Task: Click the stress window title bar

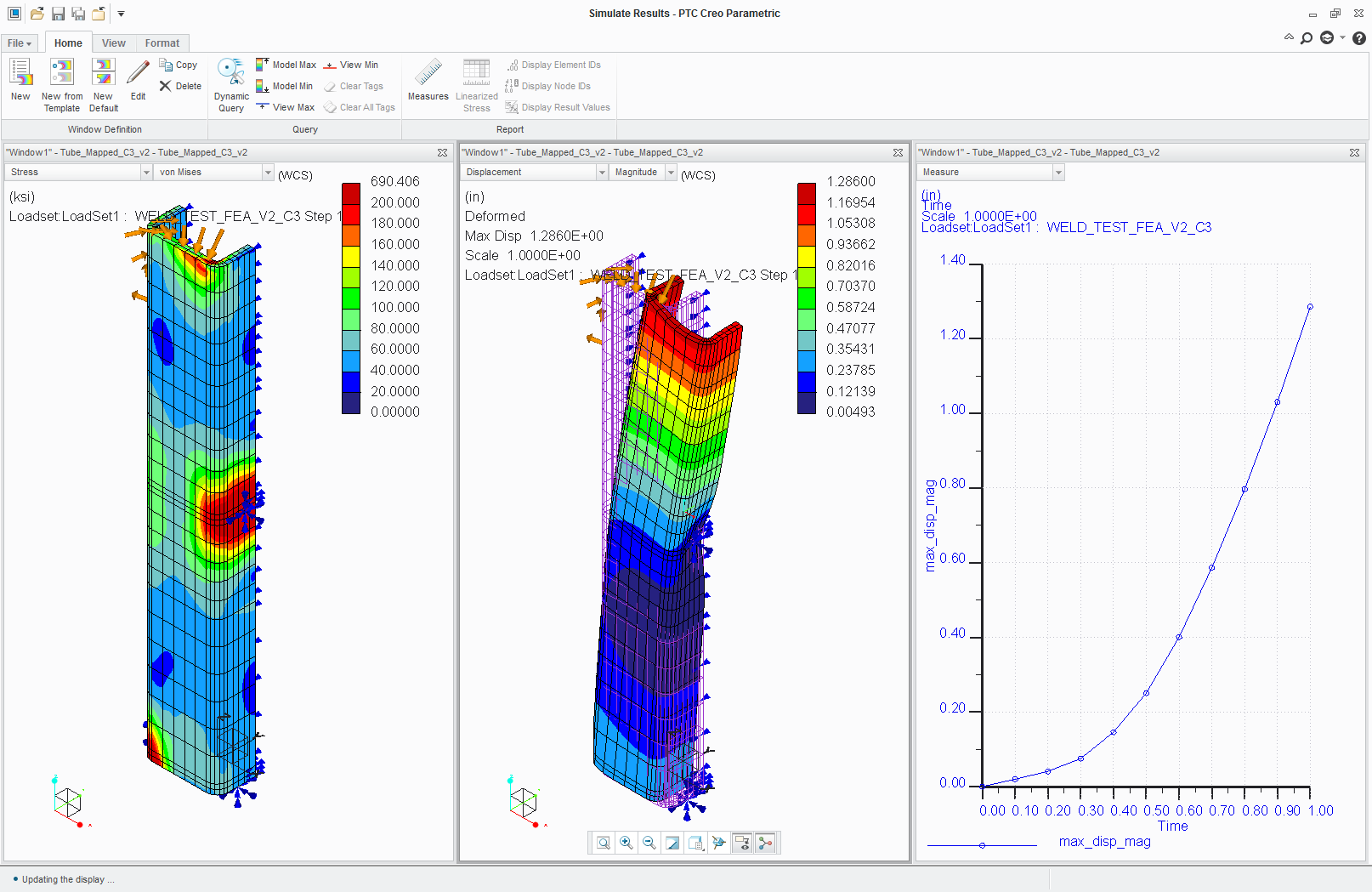Action: click(228, 153)
